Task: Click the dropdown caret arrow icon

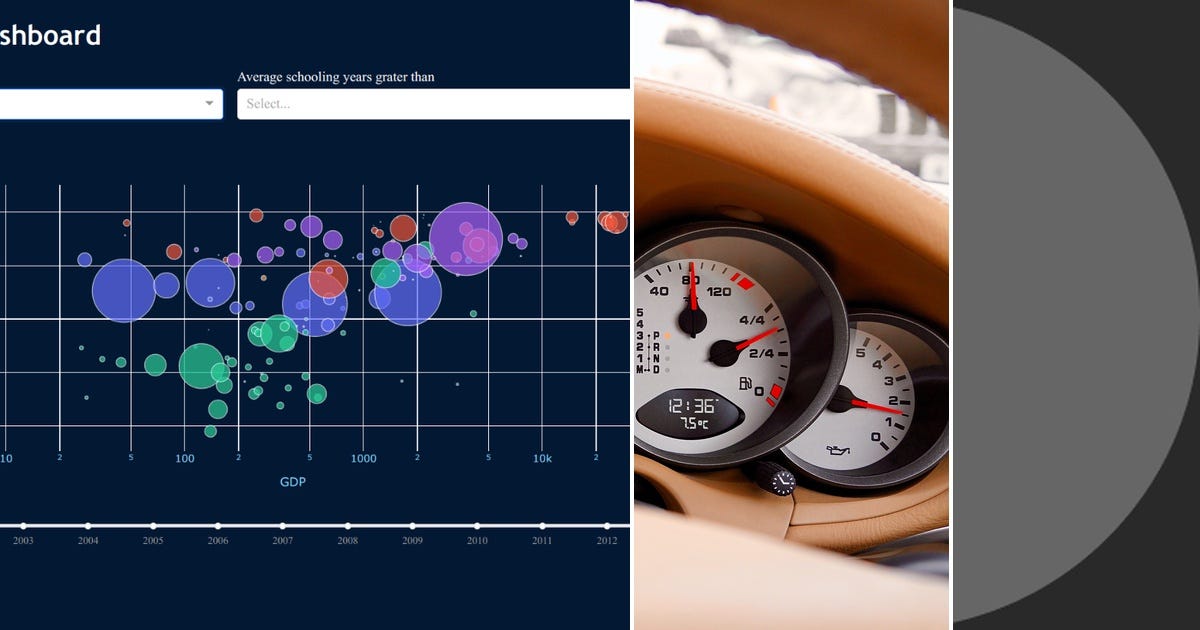Action: click(x=209, y=103)
